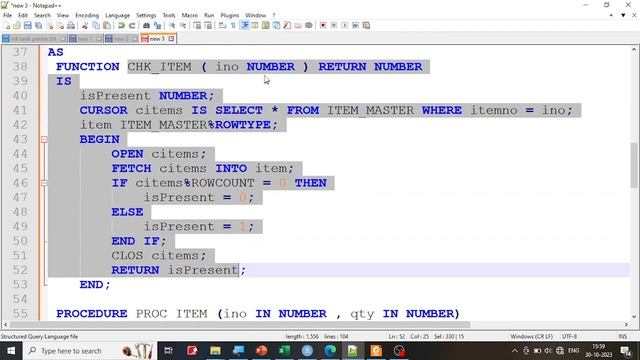Screen dimensions: 640x360
Task: Click the Replace toolbar icon
Action: (x=157, y=25)
